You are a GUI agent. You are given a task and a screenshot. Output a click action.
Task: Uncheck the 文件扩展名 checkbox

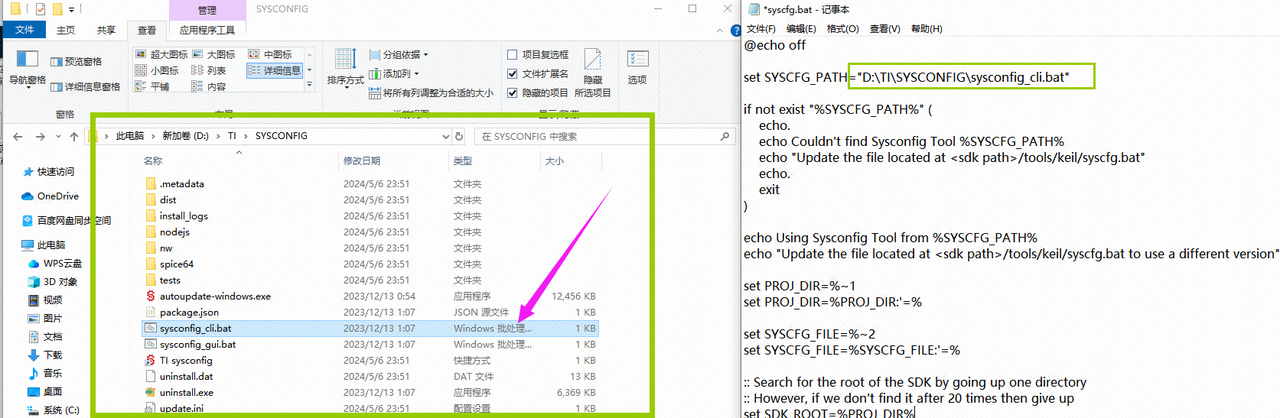(x=513, y=74)
